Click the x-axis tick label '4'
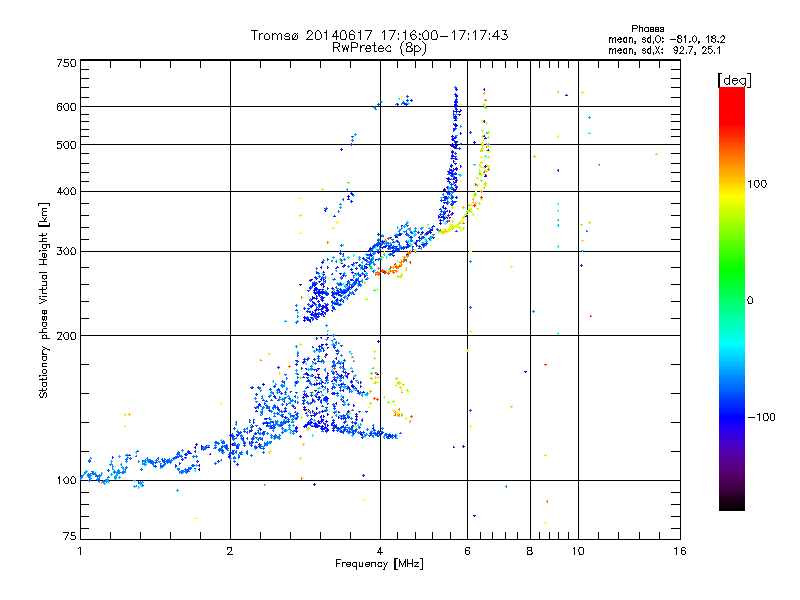Screen dimensions: 800x600 [380, 551]
